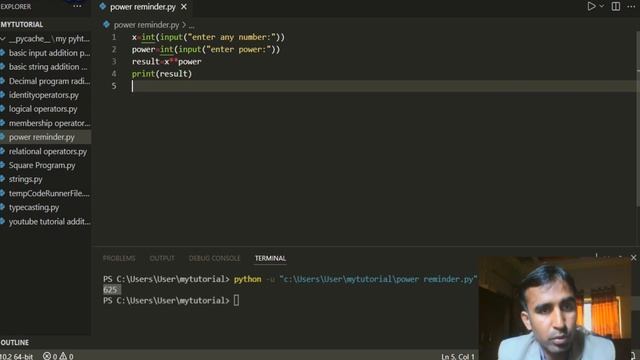Split the editor right
Viewport: 640px width, 360px height.
point(616,7)
